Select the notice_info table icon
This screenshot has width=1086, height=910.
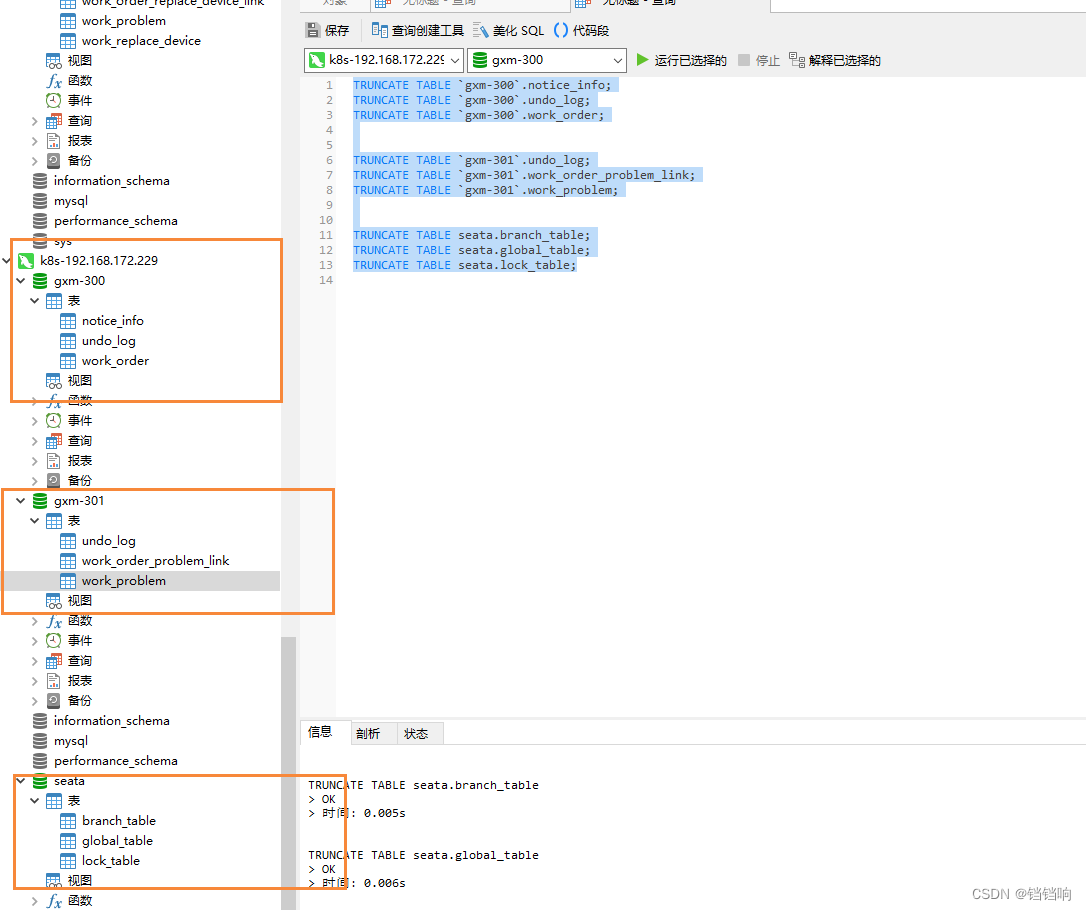coord(68,321)
